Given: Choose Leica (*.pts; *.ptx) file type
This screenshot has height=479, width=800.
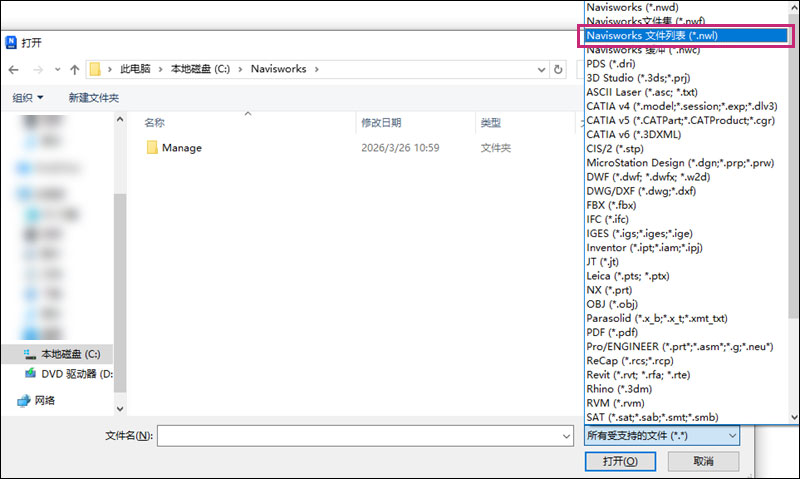Looking at the screenshot, I should pos(628,276).
